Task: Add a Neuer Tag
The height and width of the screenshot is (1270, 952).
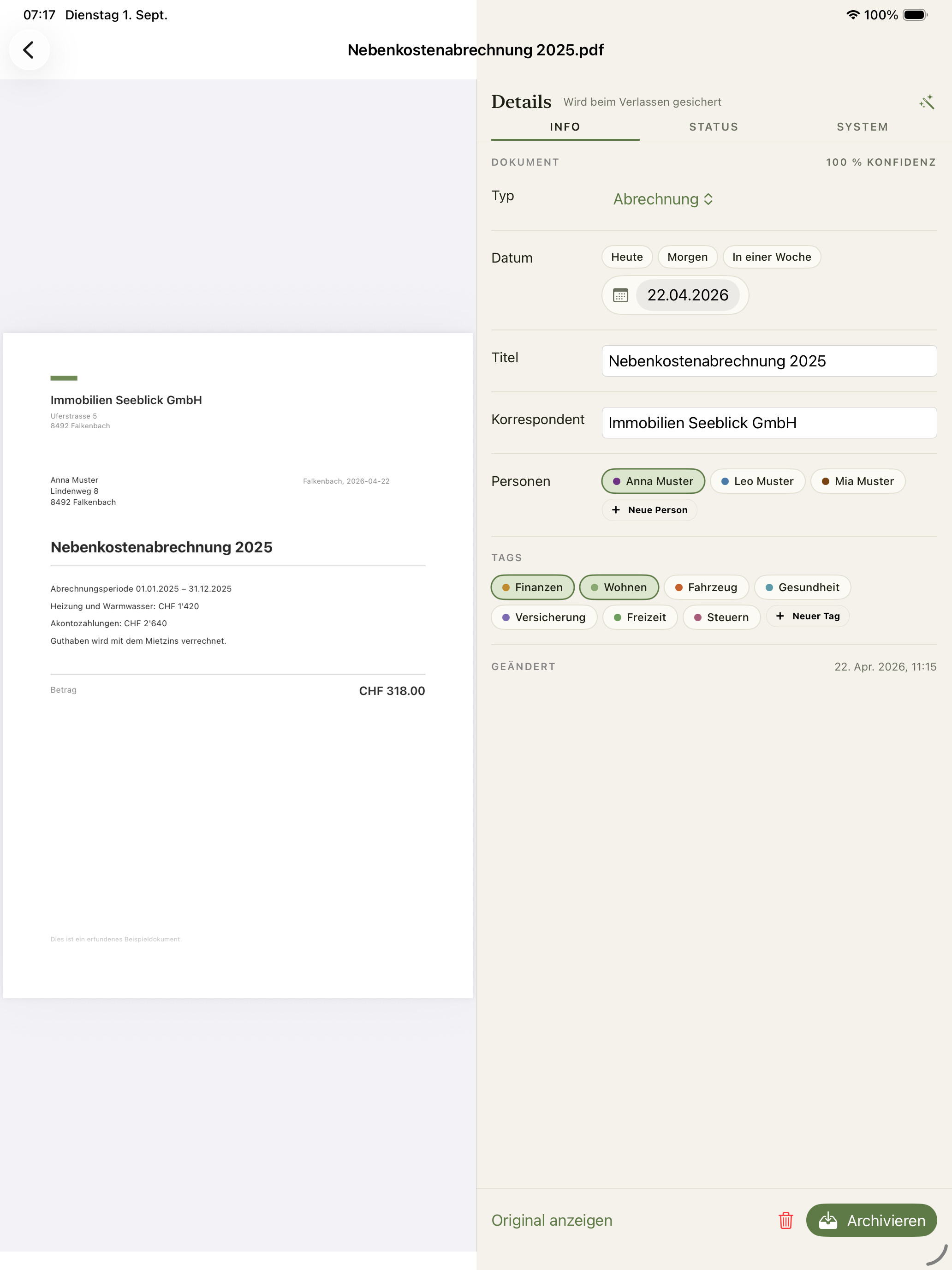Action: click(x=807, y=616)
